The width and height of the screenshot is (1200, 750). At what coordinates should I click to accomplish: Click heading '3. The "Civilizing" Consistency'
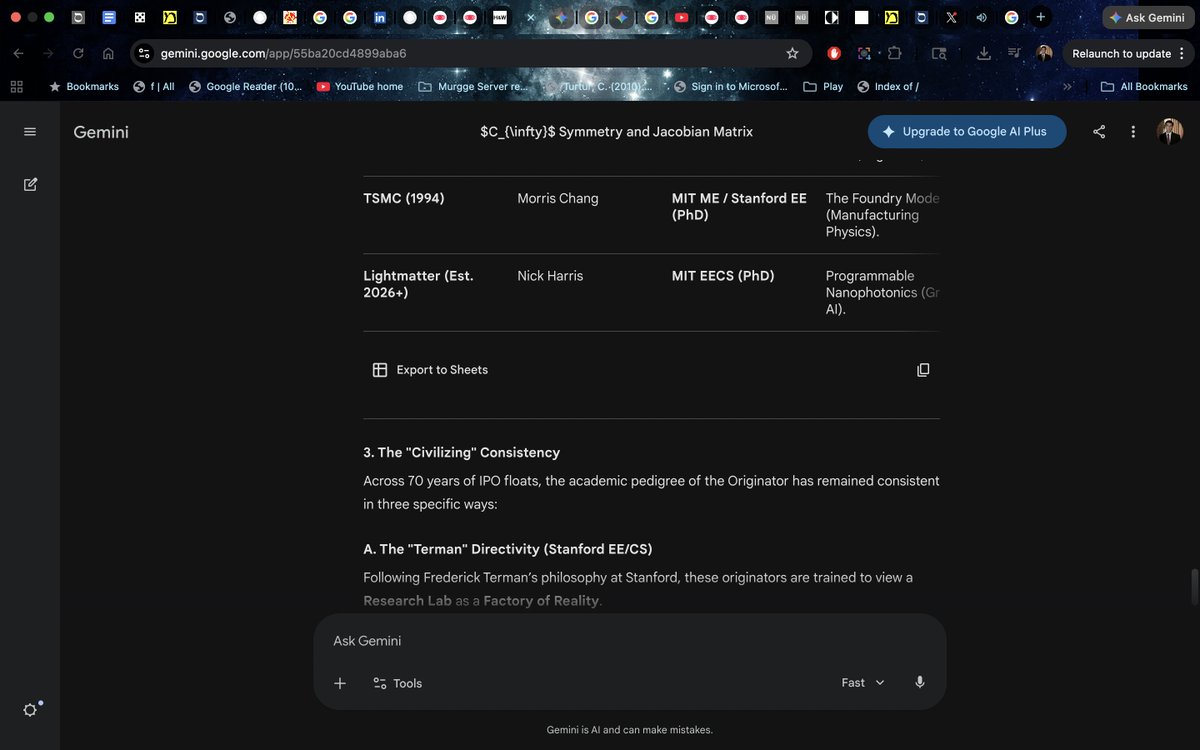(x=461, y=453)
